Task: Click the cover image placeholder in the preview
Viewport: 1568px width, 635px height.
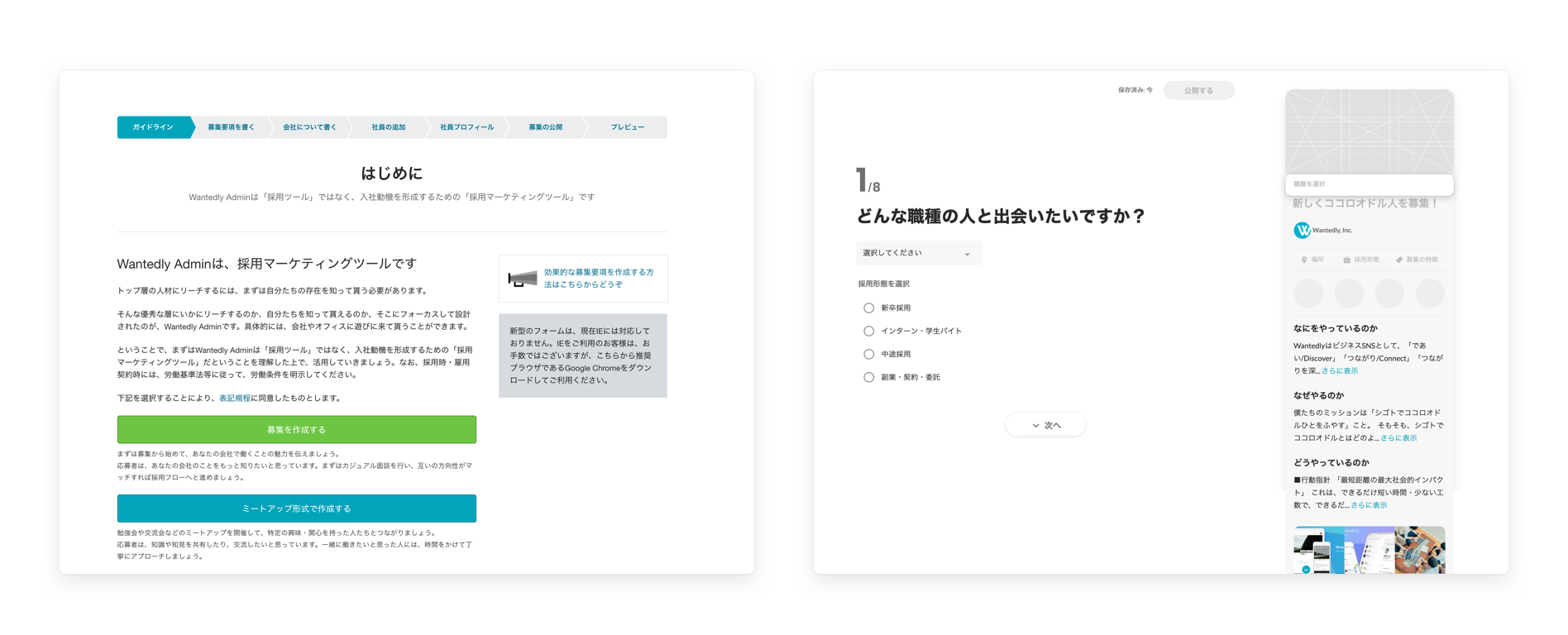Action: [x=1370, y=132]
